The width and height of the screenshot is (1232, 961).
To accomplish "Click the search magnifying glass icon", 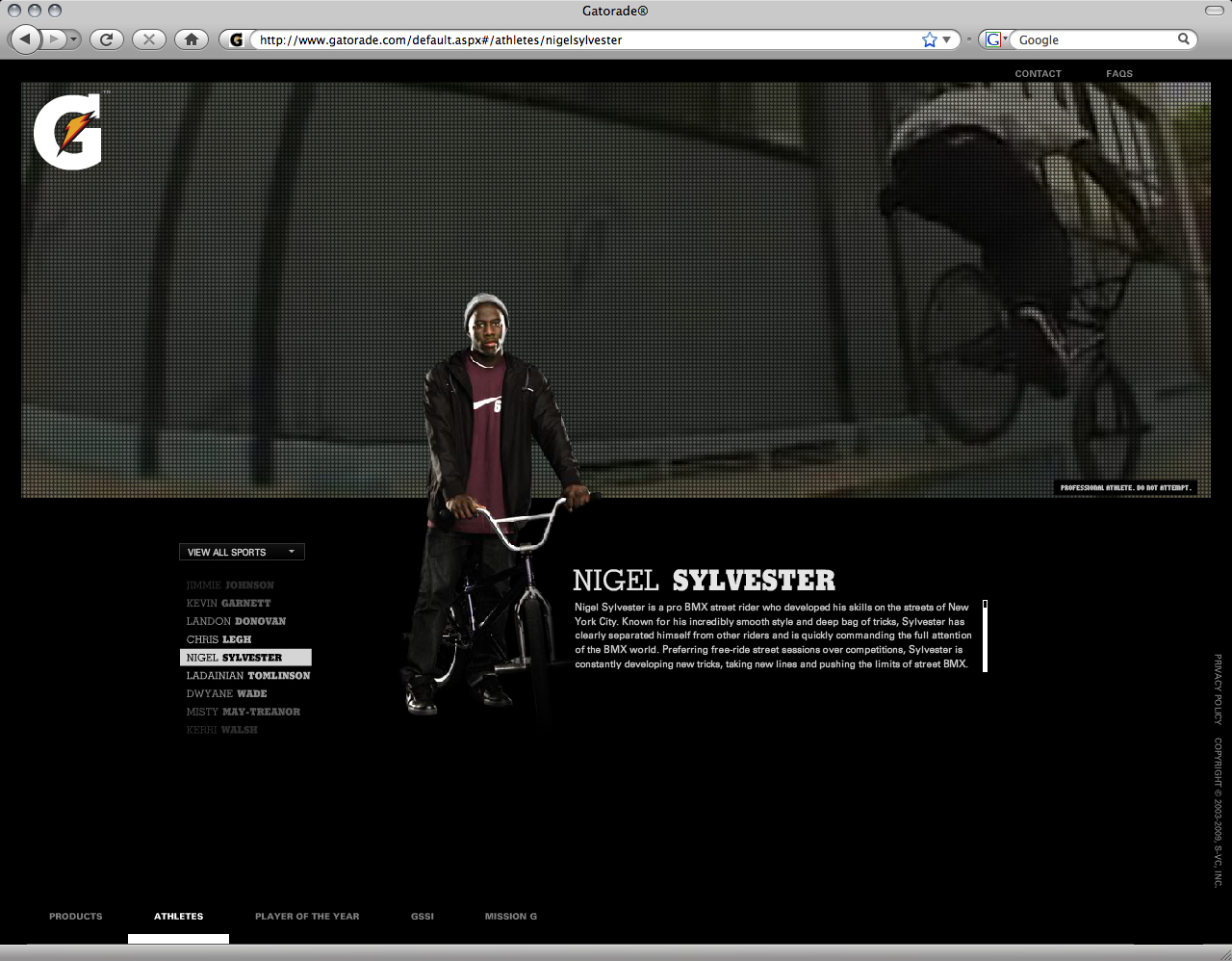I will click(1184, 39).
